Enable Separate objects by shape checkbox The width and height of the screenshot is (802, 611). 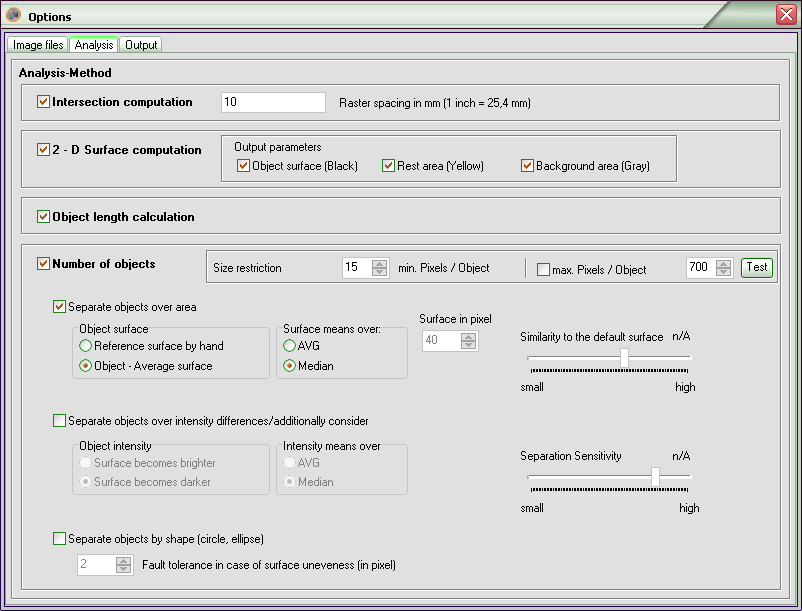59,539
